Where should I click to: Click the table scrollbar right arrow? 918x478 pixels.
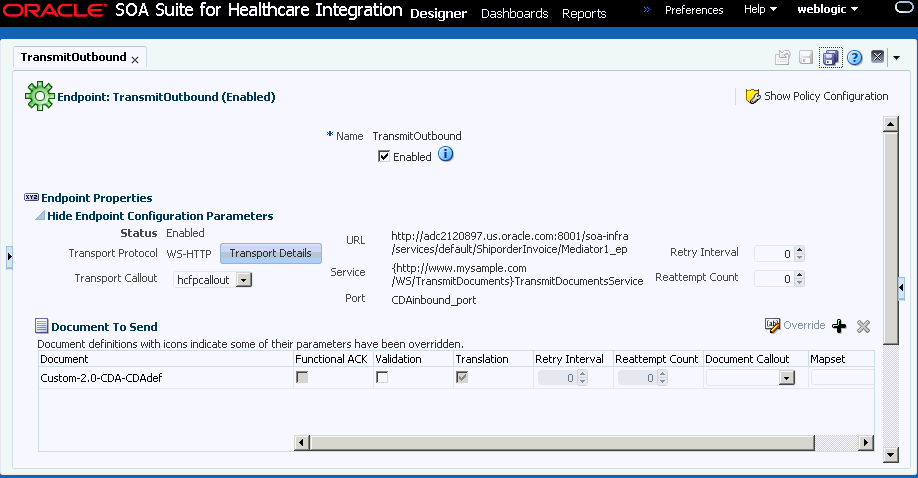866,443
